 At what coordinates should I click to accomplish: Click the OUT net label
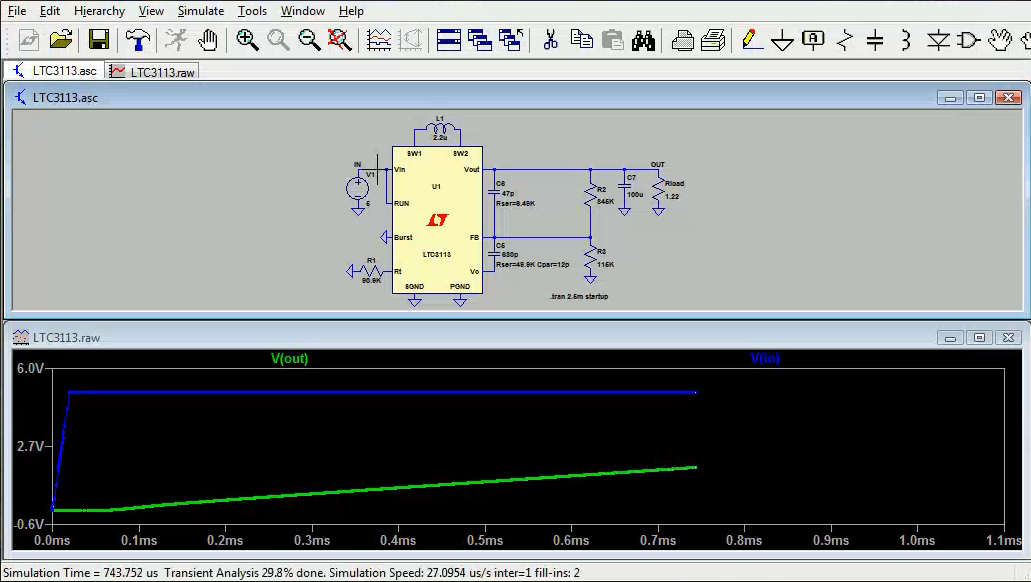click(x=658, y=164)
